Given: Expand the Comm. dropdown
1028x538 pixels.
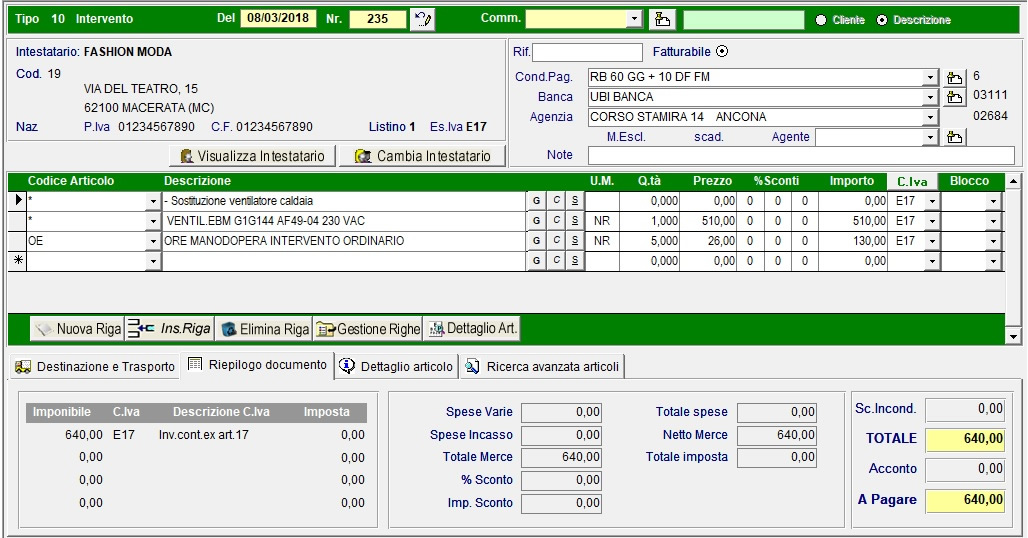Looking at the screenshot, I should [x=634, y=19].
